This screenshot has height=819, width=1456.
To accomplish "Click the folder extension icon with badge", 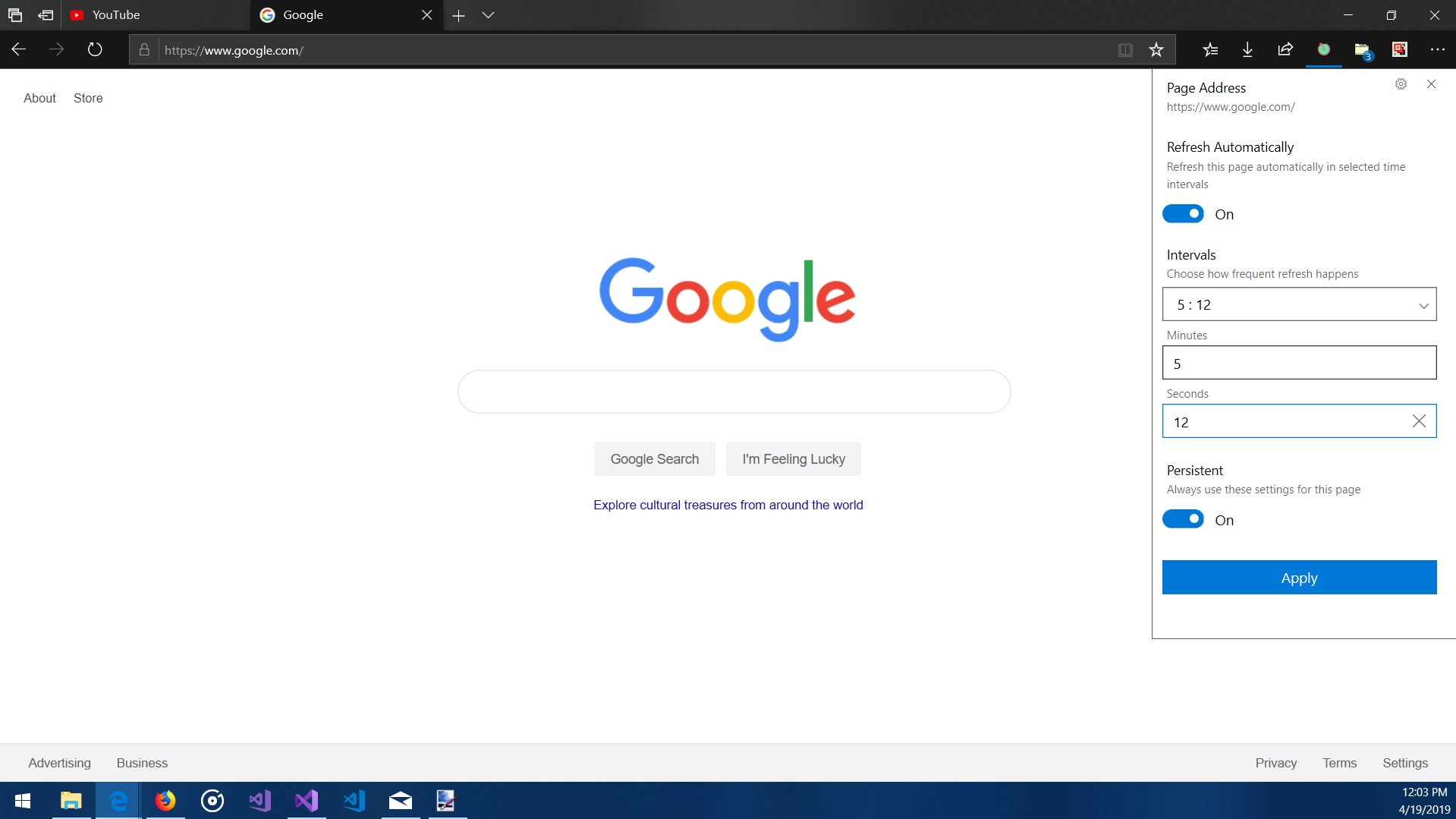I will click(1363, 51).
